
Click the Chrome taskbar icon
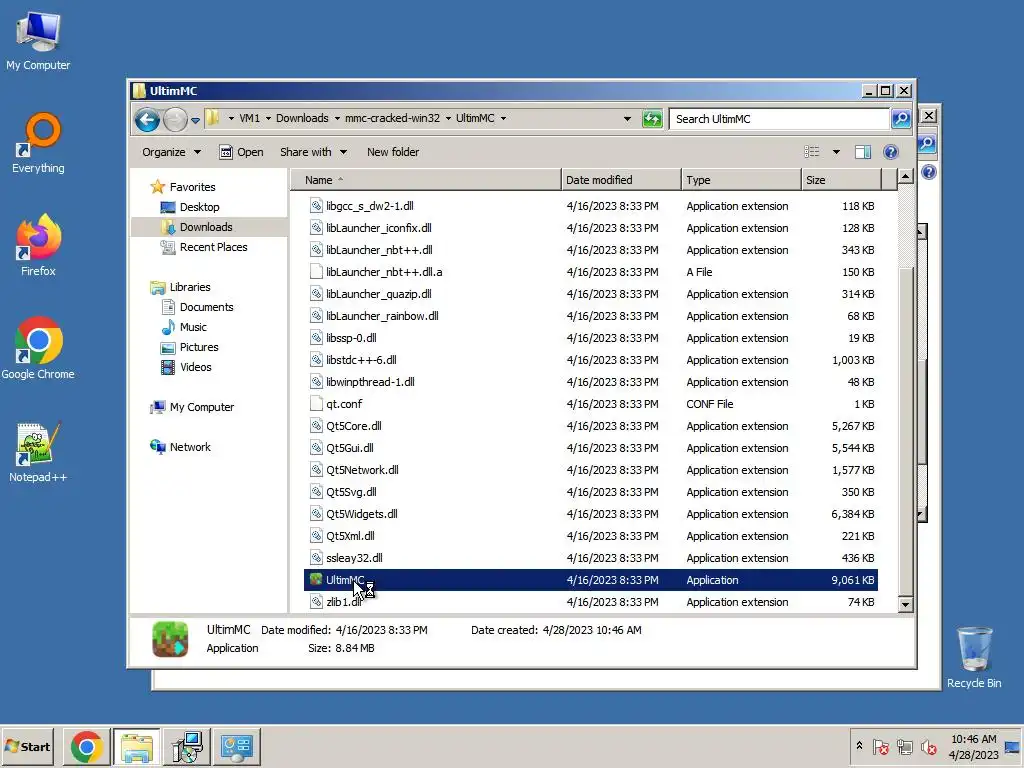[x=86, y=747]
